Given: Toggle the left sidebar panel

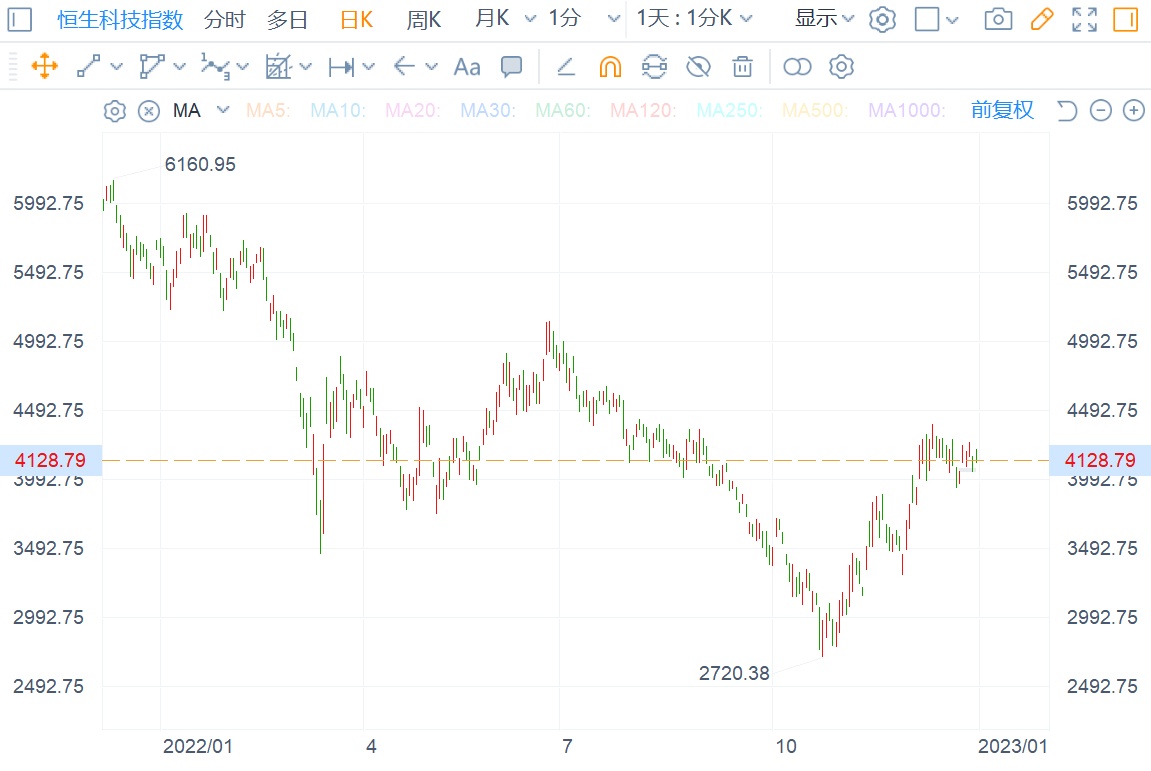Looking at the screenshot, I should (20, 19).
